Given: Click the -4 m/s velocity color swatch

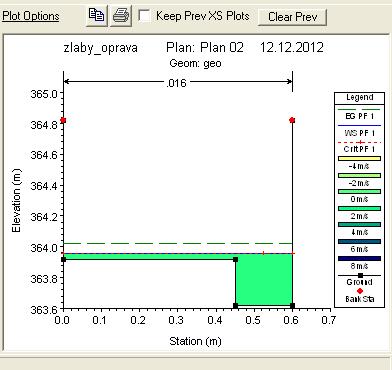Looking at the screenshot, I should click(359, 159).
